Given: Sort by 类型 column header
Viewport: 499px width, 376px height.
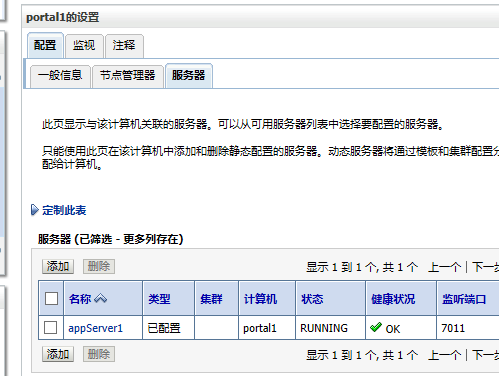Looking at the screenshot, I should [x=159, y=299].
